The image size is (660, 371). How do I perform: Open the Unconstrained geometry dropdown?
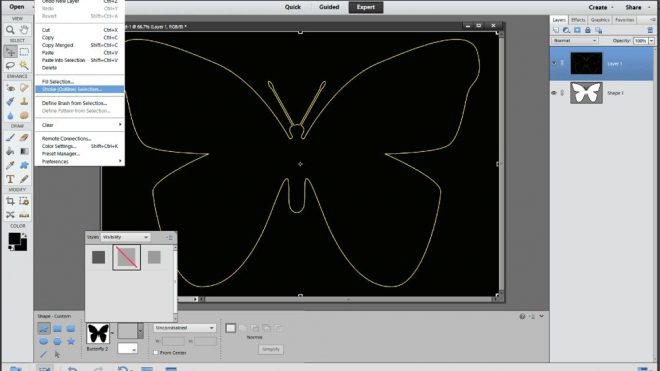coord(185,328)
